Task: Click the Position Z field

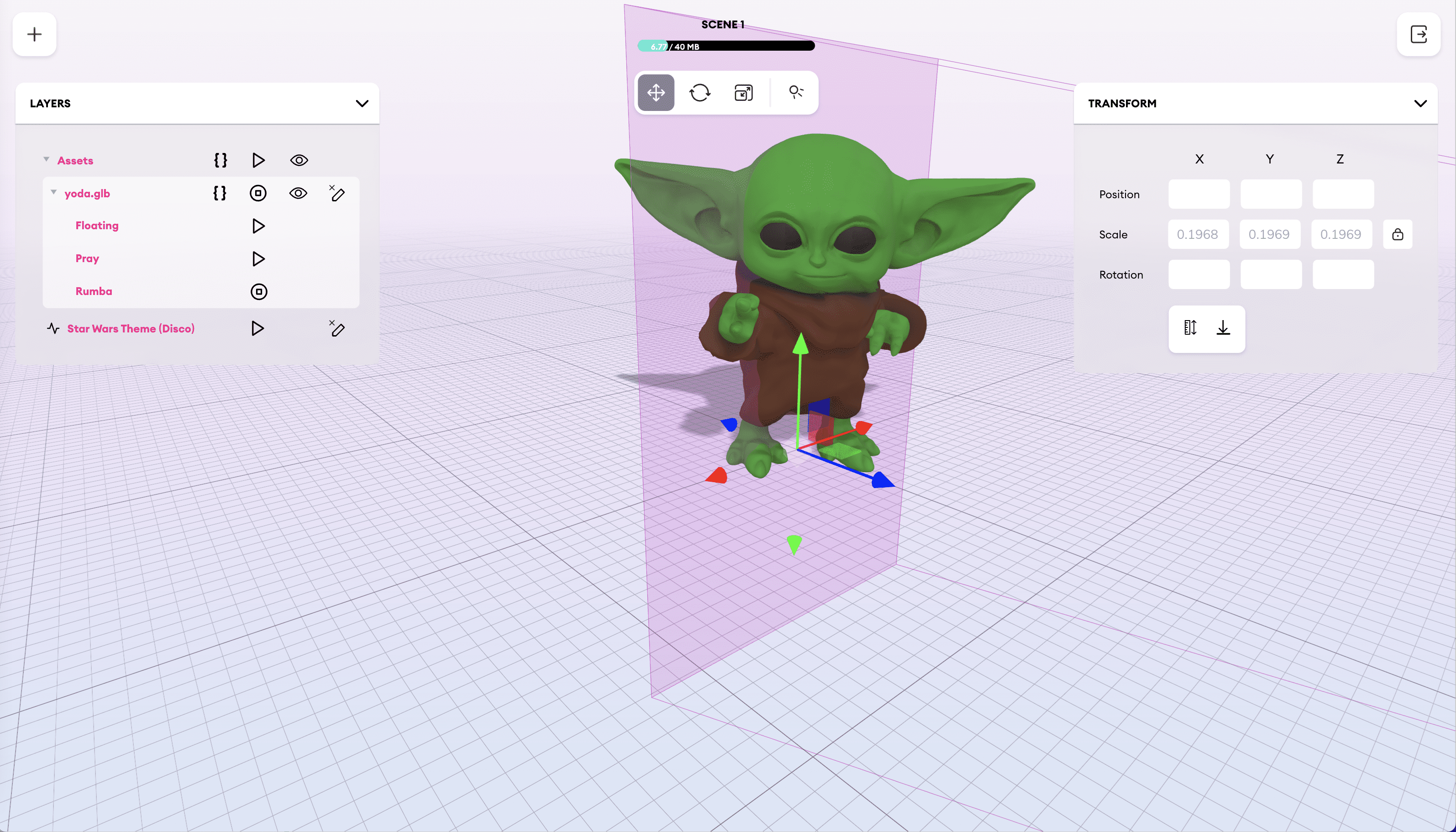Action: pyautogui.click(x=1342, y=194)
